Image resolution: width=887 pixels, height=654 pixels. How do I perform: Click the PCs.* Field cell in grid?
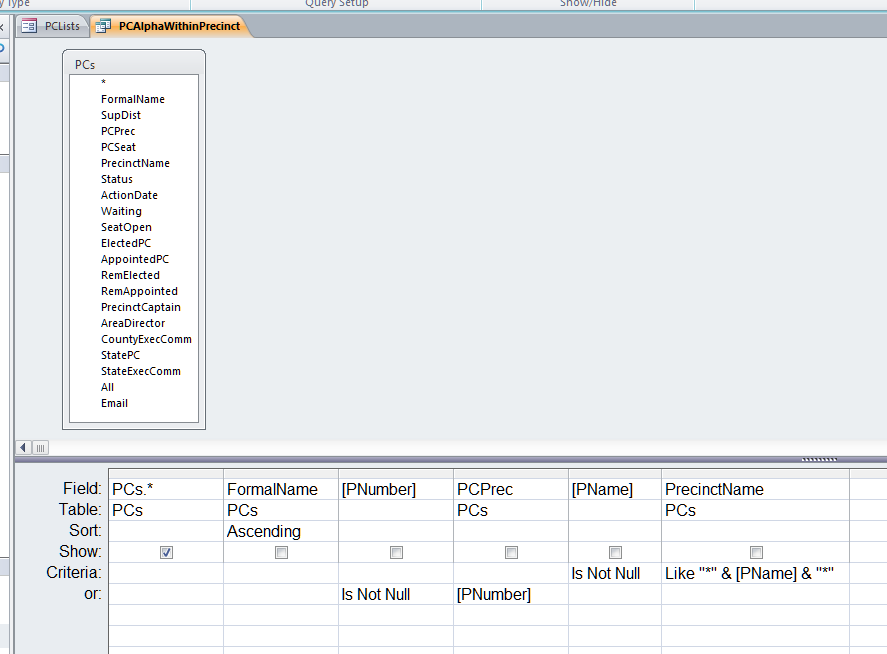[166, 489]
